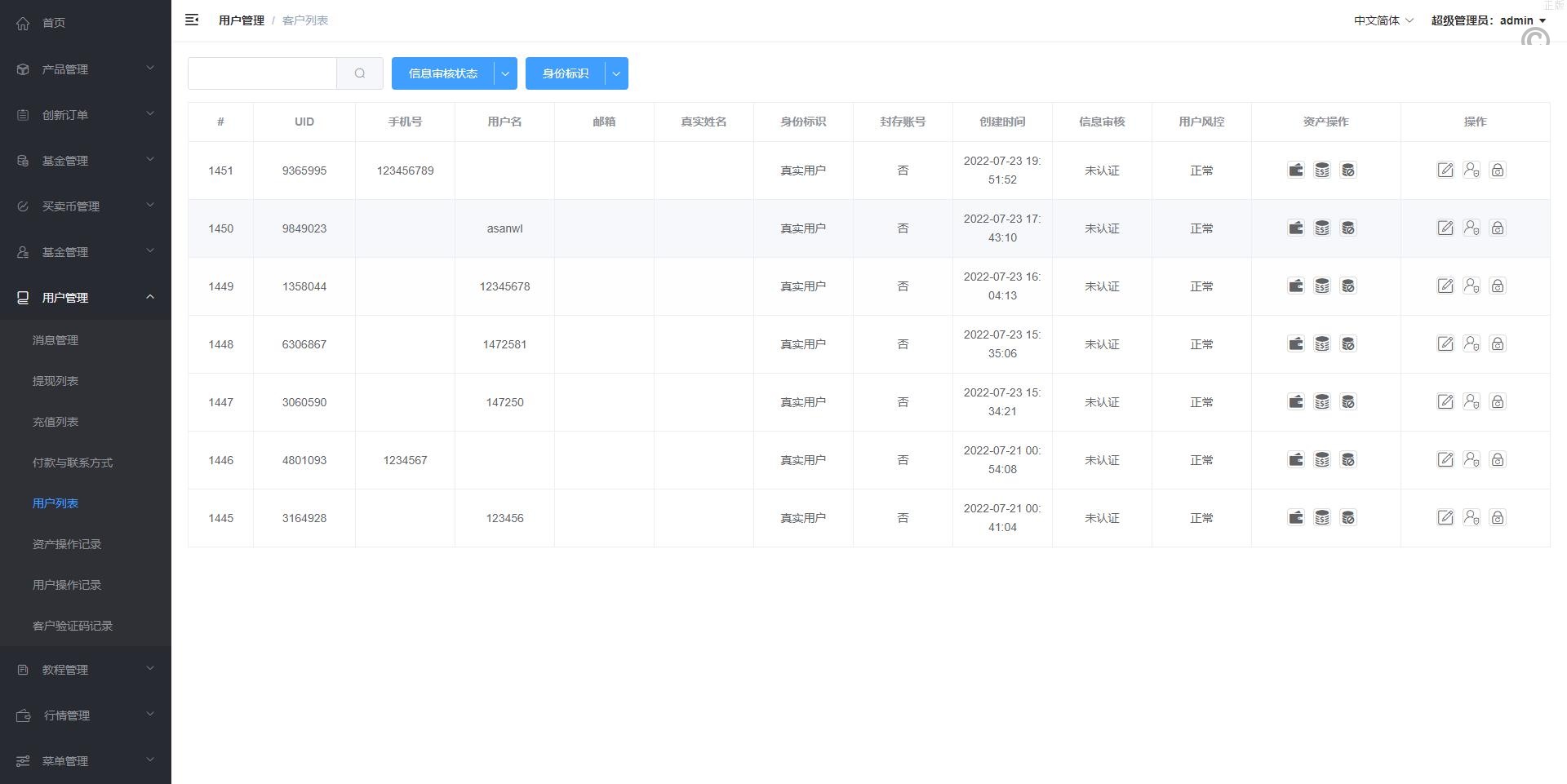Open 提现列表 in the sidebar

55,381
